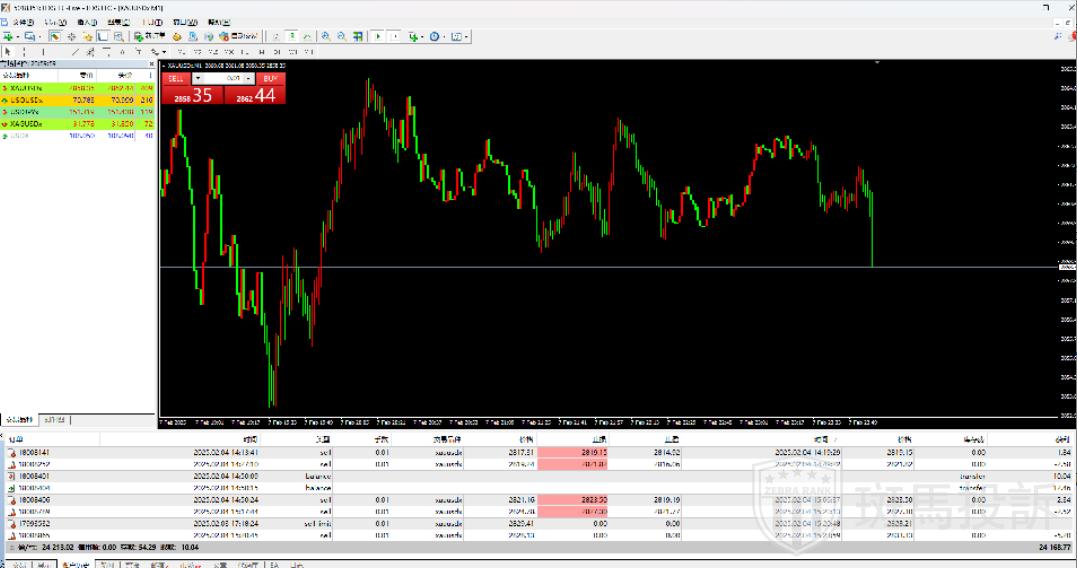Click the Zoom In magnifier icon

pyautogui.click(x=326, y=37)
